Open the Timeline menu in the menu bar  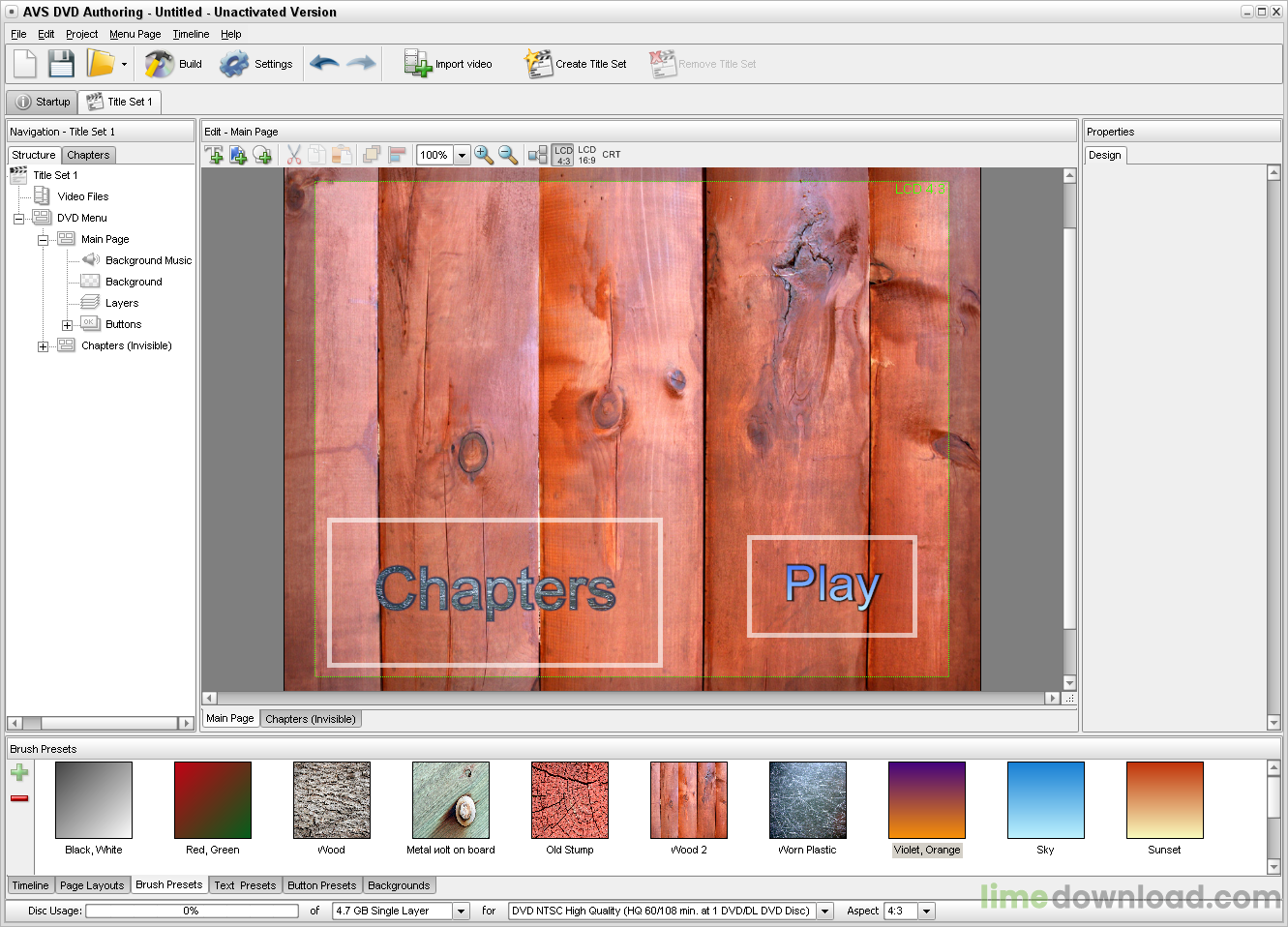(x=191, y=34)
